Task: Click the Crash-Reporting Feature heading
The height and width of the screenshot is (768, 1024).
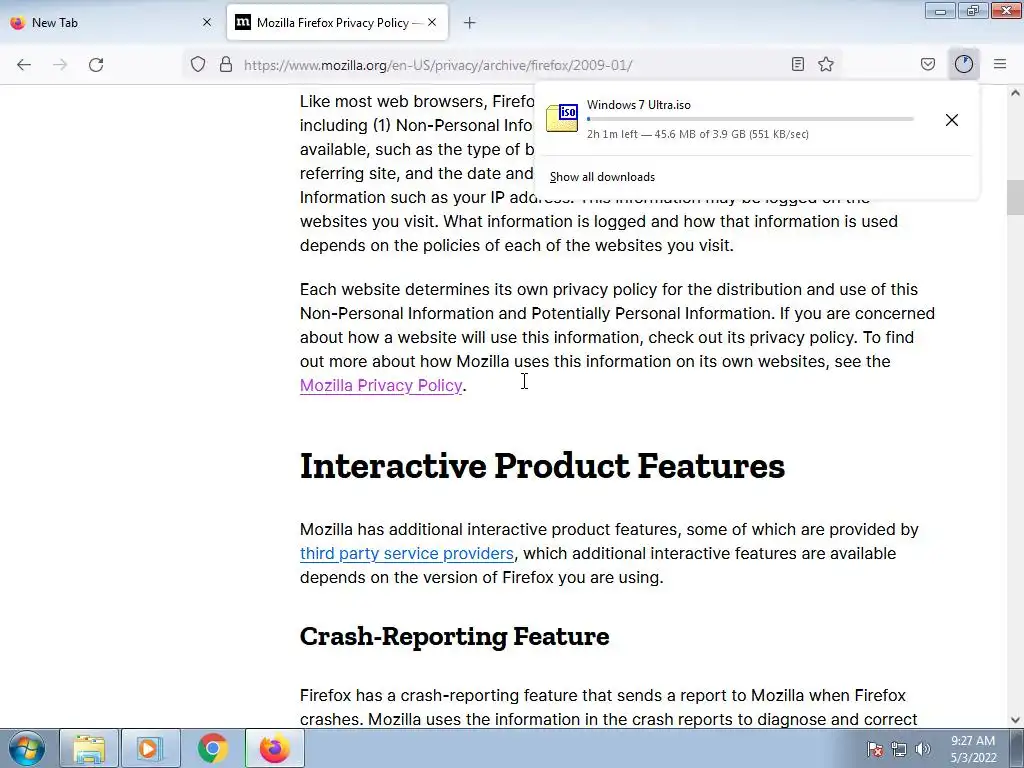Action: tap(455, 636)
